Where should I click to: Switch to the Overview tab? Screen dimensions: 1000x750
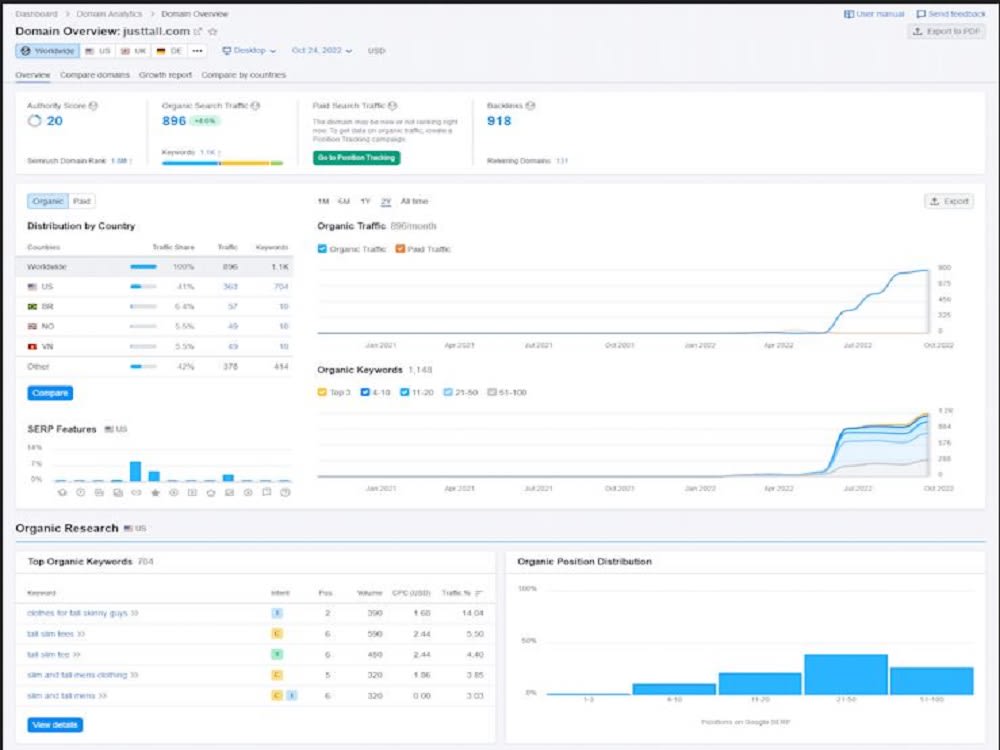coord(33,75)
